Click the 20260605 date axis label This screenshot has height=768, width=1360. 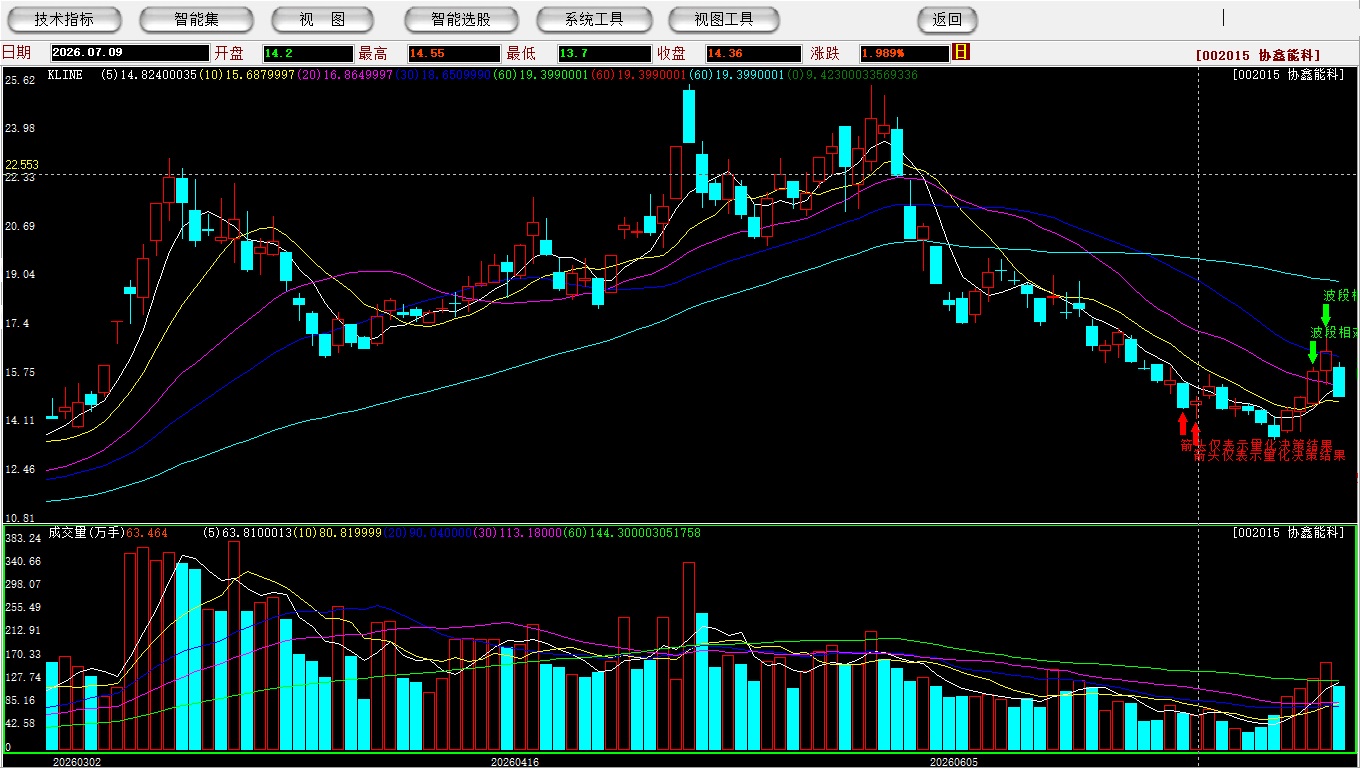coord(954,762)
